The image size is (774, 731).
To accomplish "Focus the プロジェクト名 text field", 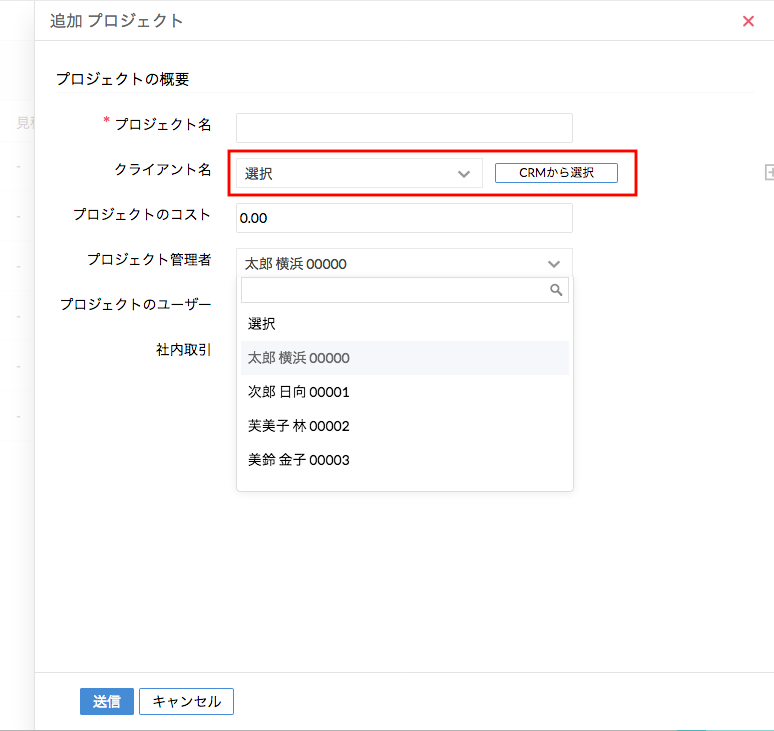I will tap(404, 128).
